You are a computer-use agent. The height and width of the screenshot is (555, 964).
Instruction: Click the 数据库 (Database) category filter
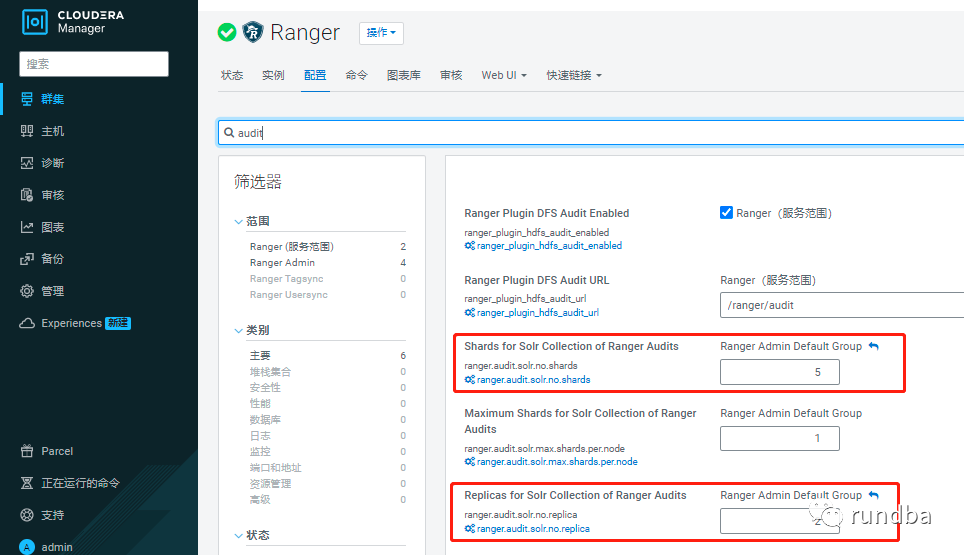point(265,419)
